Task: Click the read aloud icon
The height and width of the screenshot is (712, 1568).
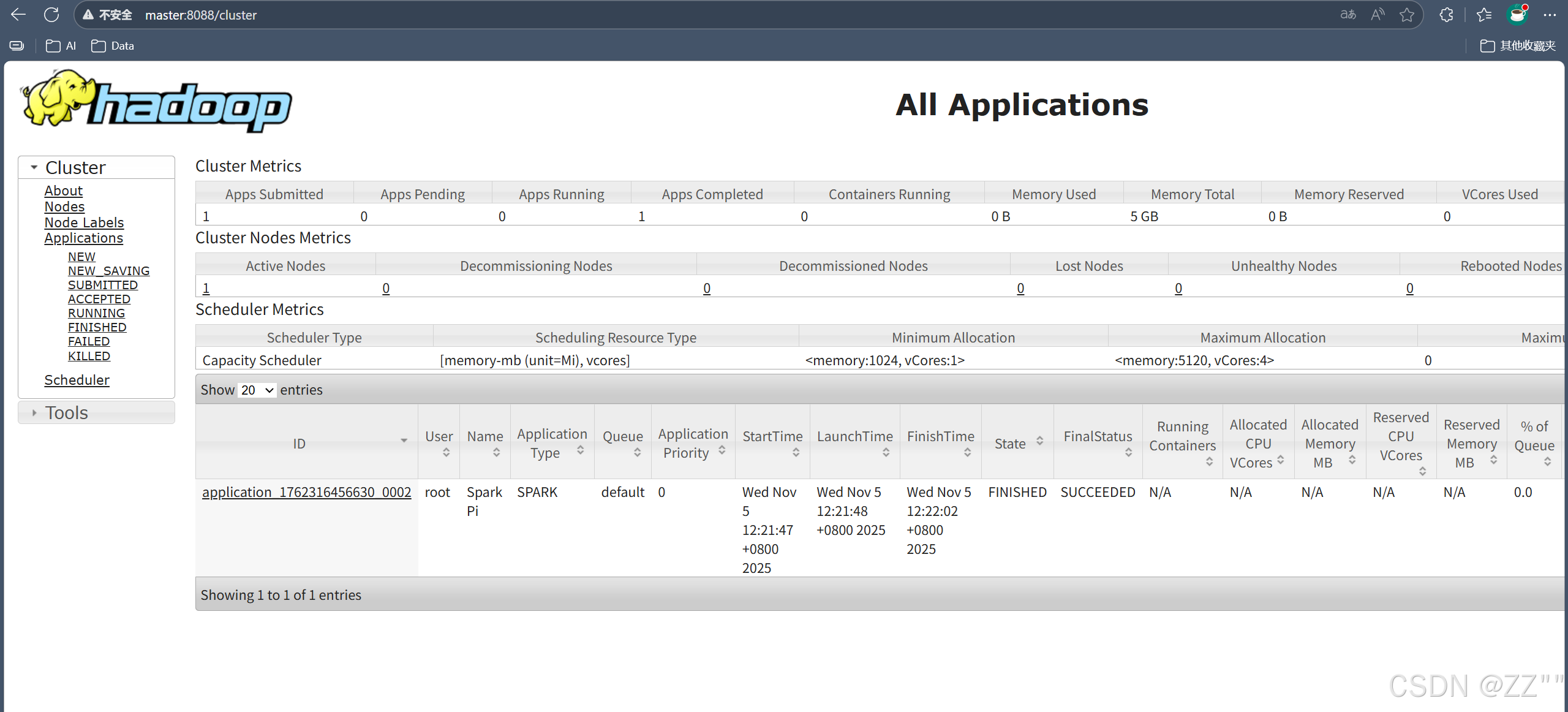Action: [x=1378, y=15]
